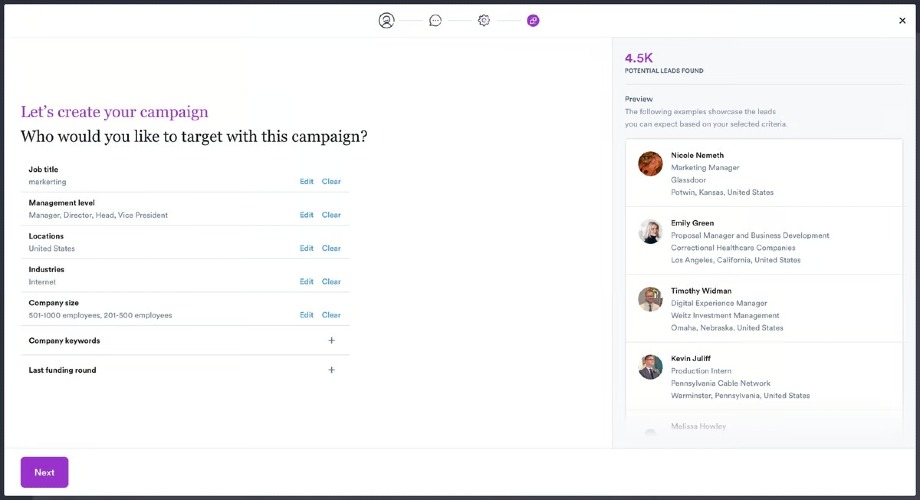Image resolution: width=920 pixels, height=500 pixels.
Task: Click the profile step icon in wizard
Action: (386, 21)
